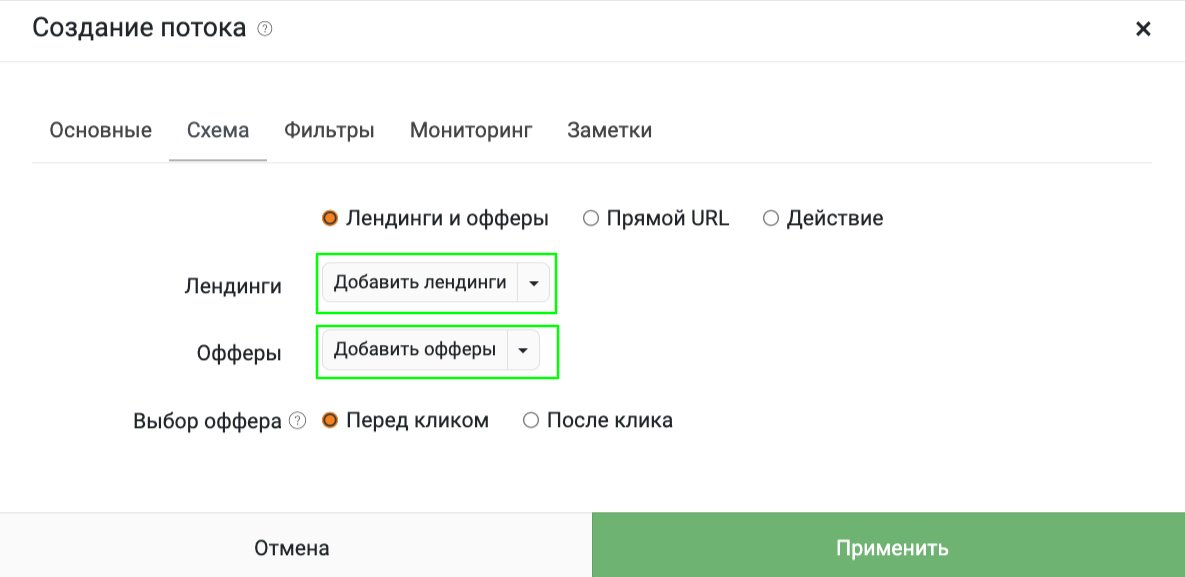Select Перед кликом for offer choice
This screenshot has width=1185, height=577.
(x=330, y=420)
